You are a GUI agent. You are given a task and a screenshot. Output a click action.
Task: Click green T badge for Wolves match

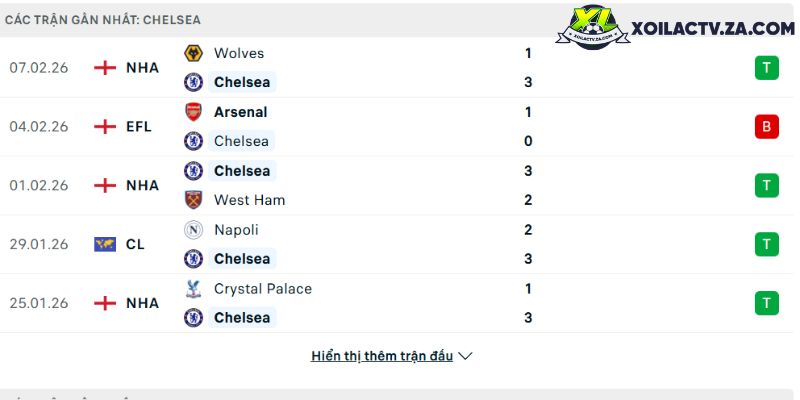pyautogui.click(x=766, y=68)
